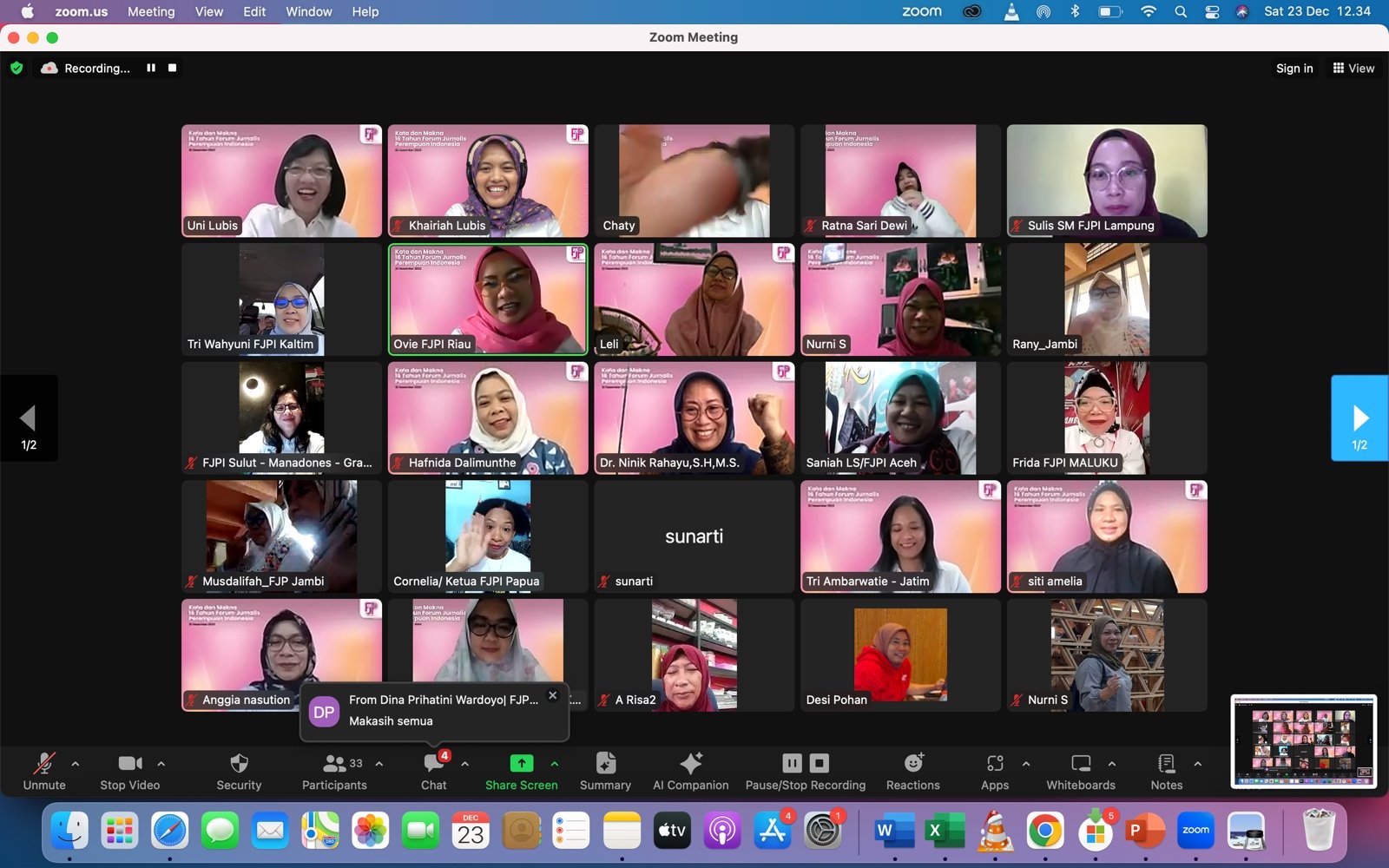This screenshot has width=1389, height=868.
Task: Select Ovie FJPI Riau video tile
Action: pyautogui.click(x=488, y=299)
